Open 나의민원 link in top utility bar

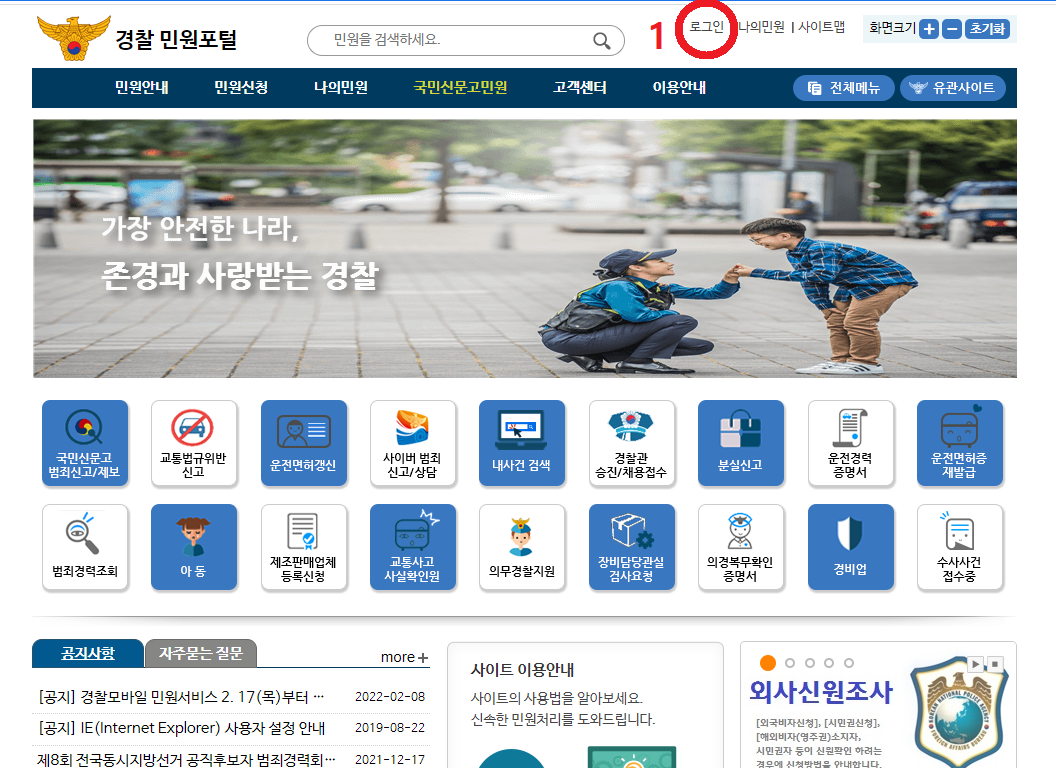pos(762,27)
